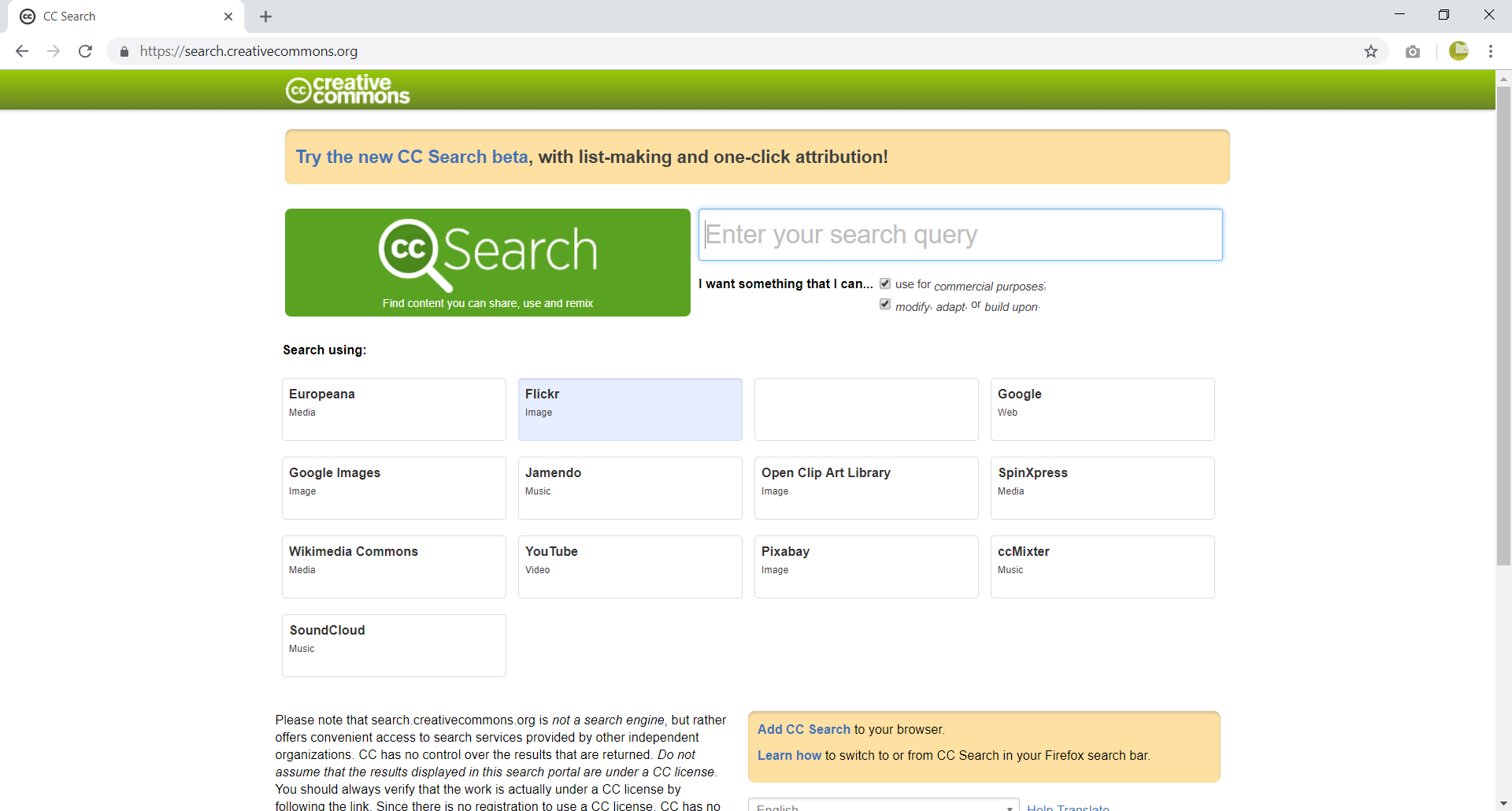Click in the search query field
The height and width of the screenshot is (811, 1512).
pyautogui.click(x=960, y=235)
